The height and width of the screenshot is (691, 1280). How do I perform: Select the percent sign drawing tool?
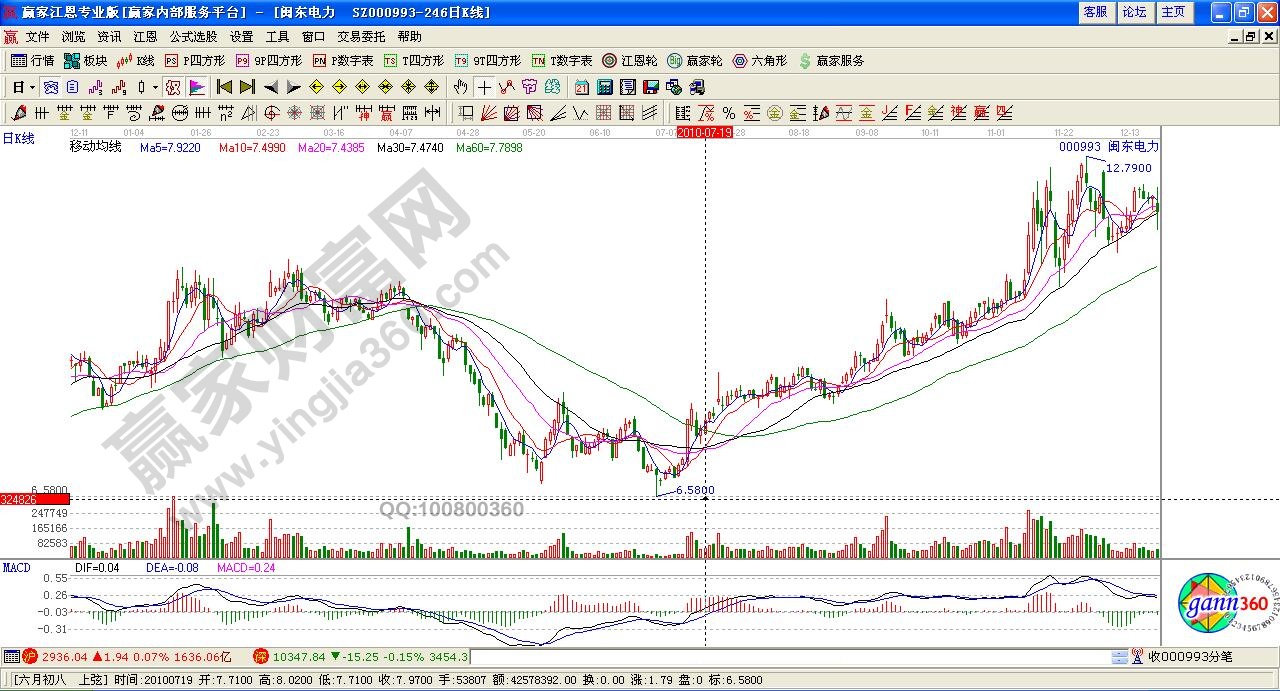[x=729, y=113]
